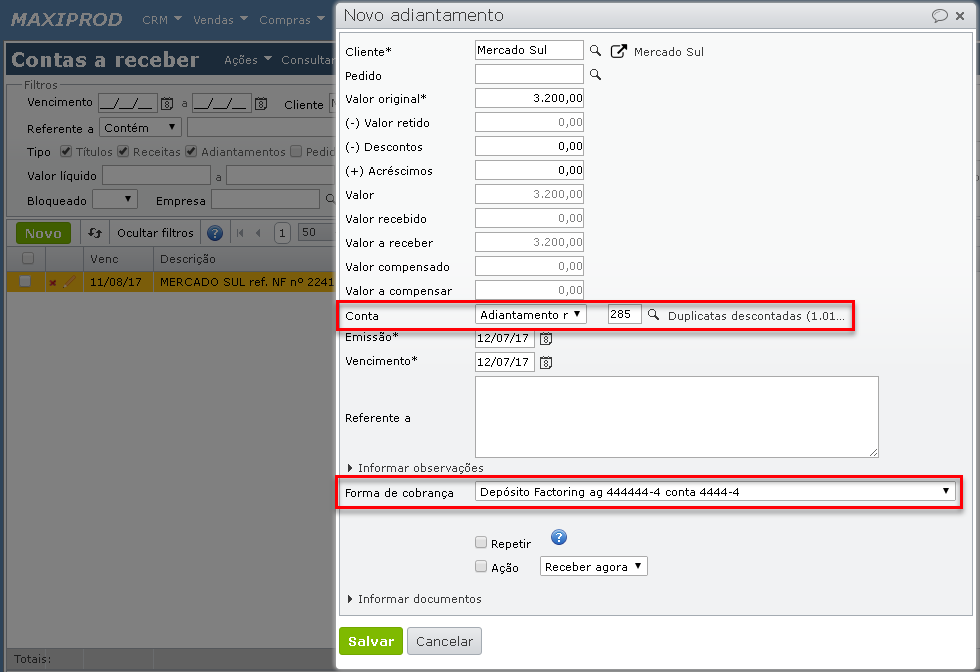This screenshot has width=980, height=672.
Task: Click the Mercado Sul client link
Action: (669, 52)
